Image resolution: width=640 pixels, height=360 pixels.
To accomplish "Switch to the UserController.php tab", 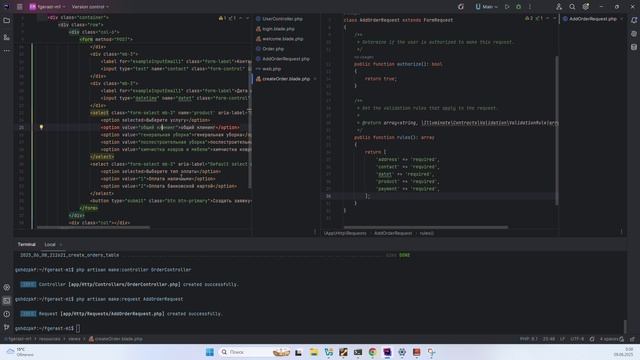I will 282,19.
